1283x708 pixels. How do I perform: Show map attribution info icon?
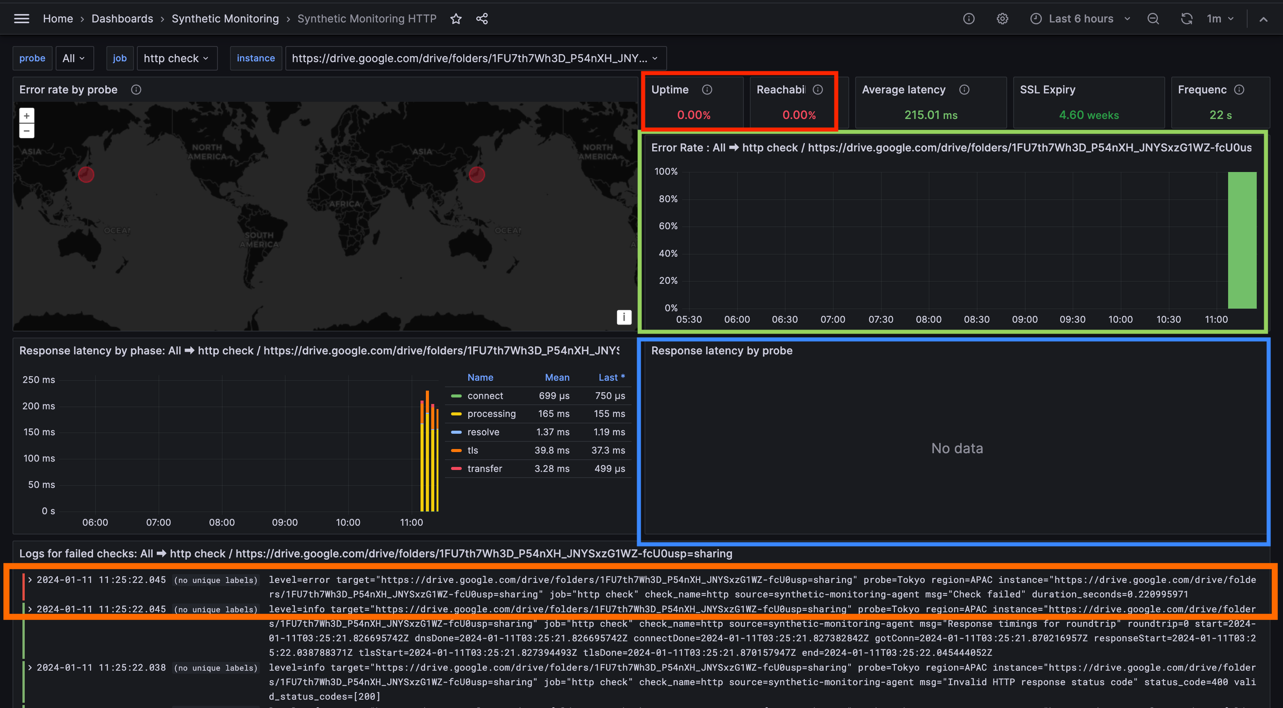(x=624, y=317)
